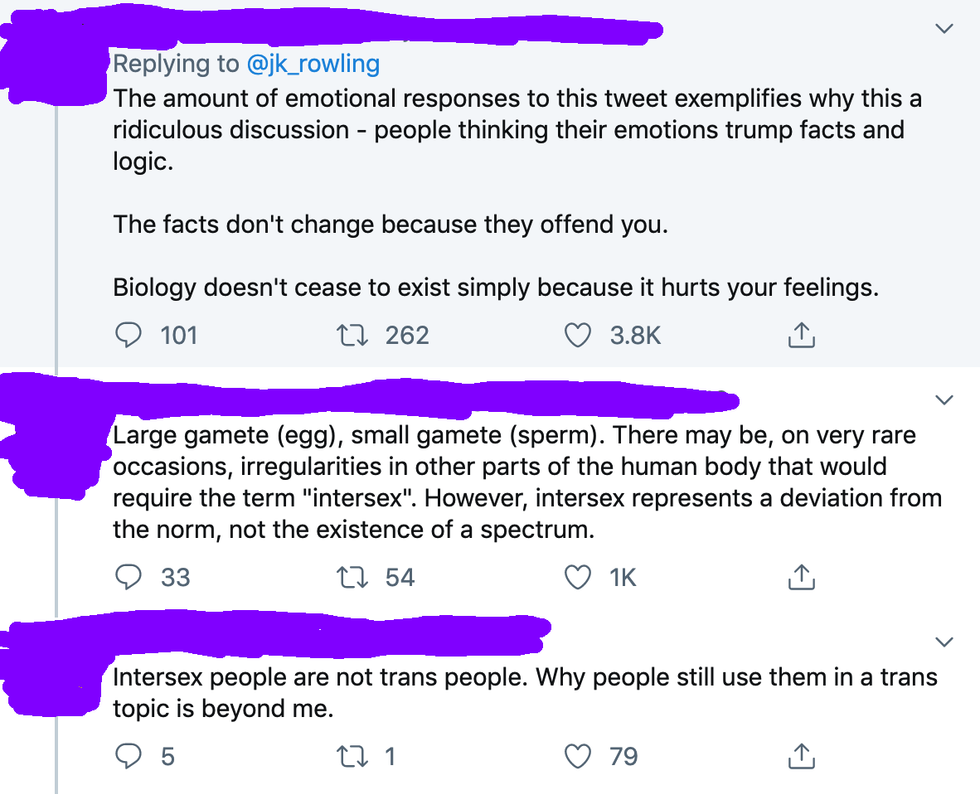Like the tweet with 79 likes
The width and height of the screenshot is (980, 794).
(579, 756)
